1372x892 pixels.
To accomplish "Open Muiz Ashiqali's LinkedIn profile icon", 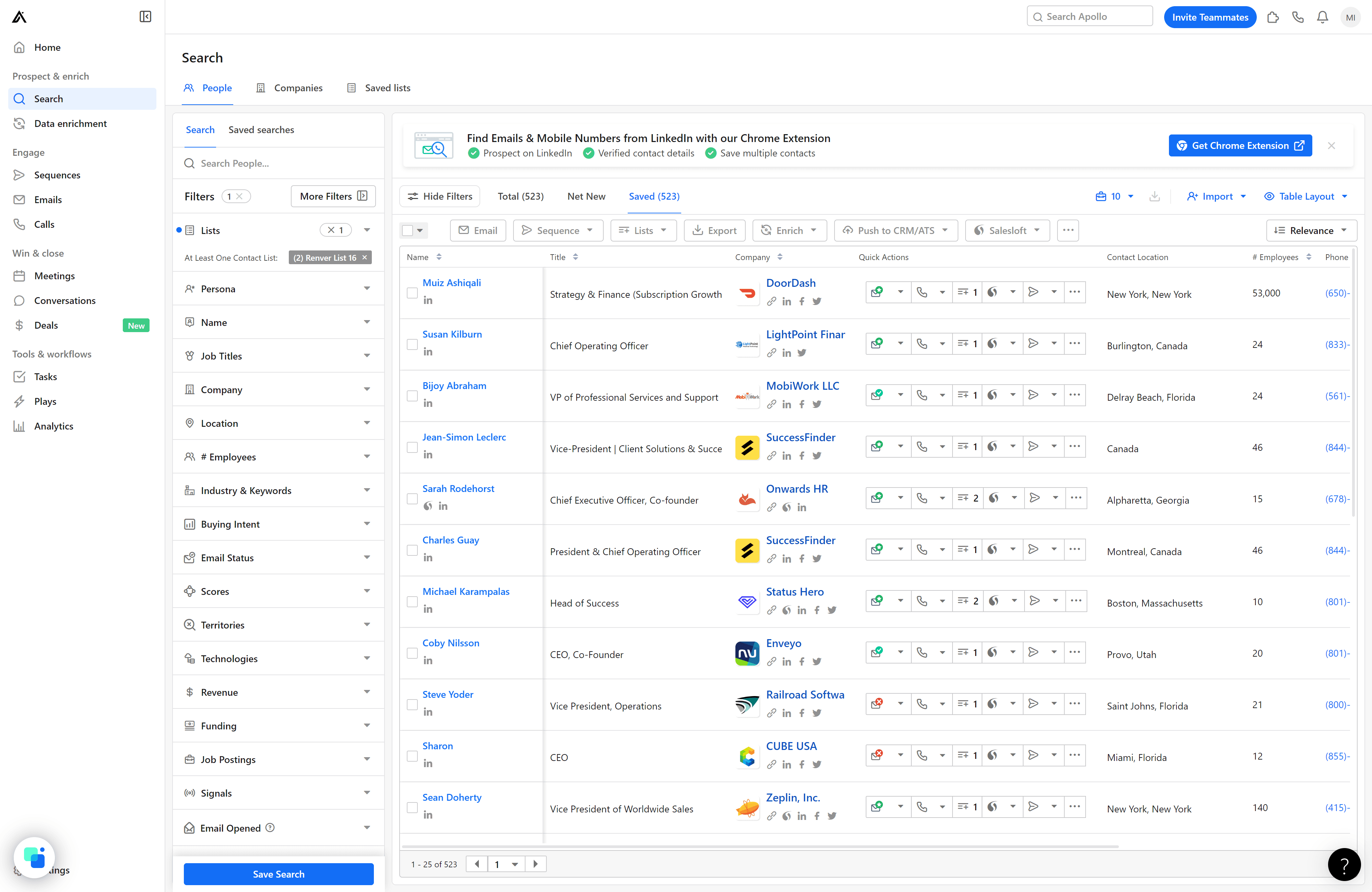I will 428,301.
